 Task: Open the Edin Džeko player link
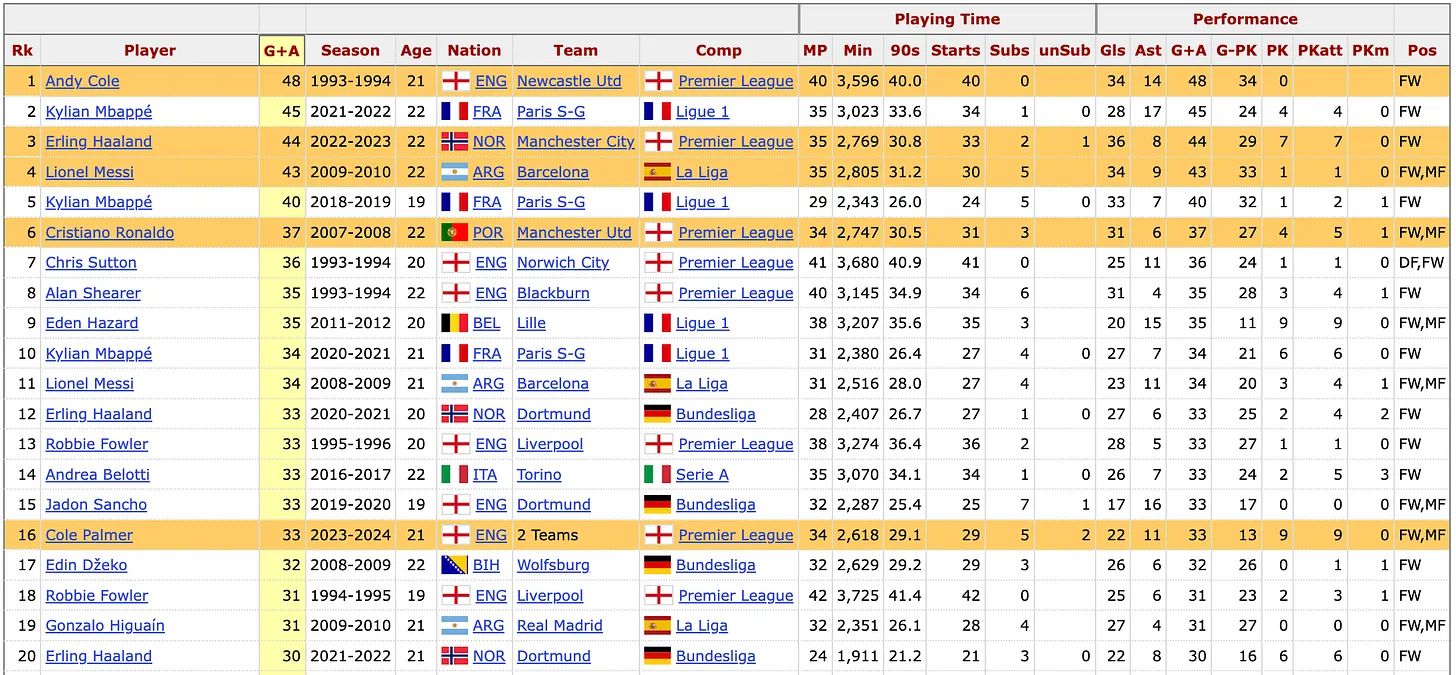[86, 565]
